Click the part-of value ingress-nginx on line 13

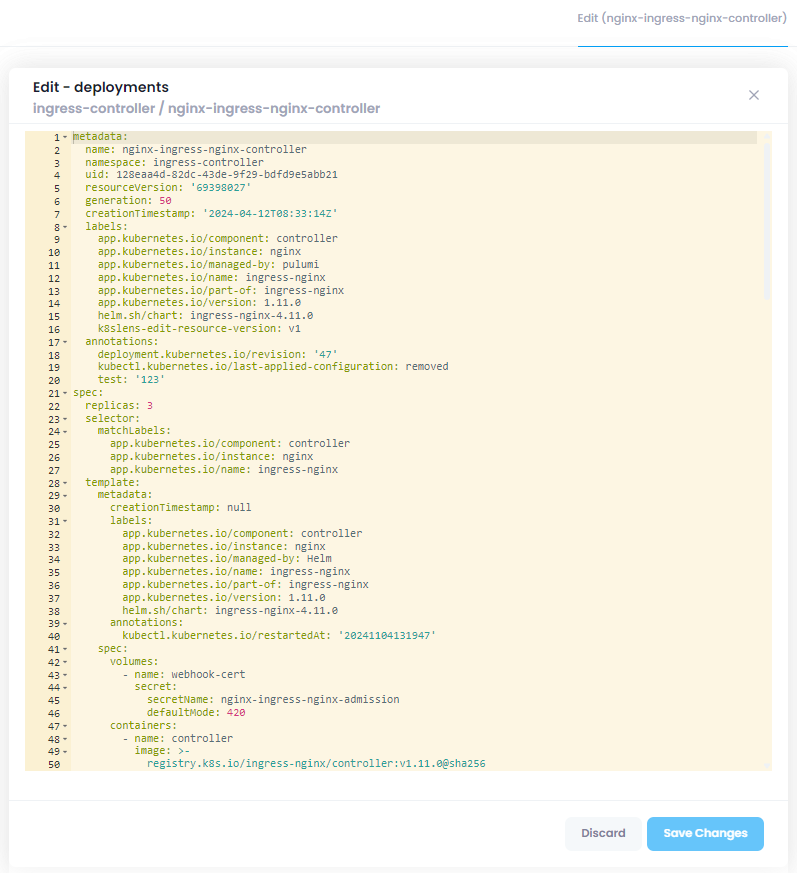coord(304,291)
